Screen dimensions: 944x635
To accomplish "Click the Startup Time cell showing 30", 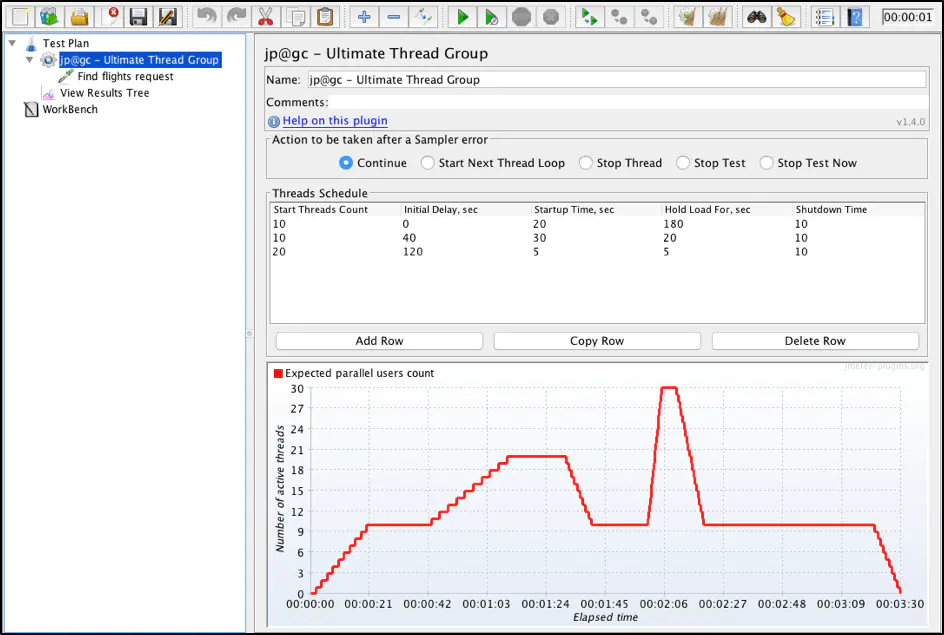I will click(x=597, y=238).
